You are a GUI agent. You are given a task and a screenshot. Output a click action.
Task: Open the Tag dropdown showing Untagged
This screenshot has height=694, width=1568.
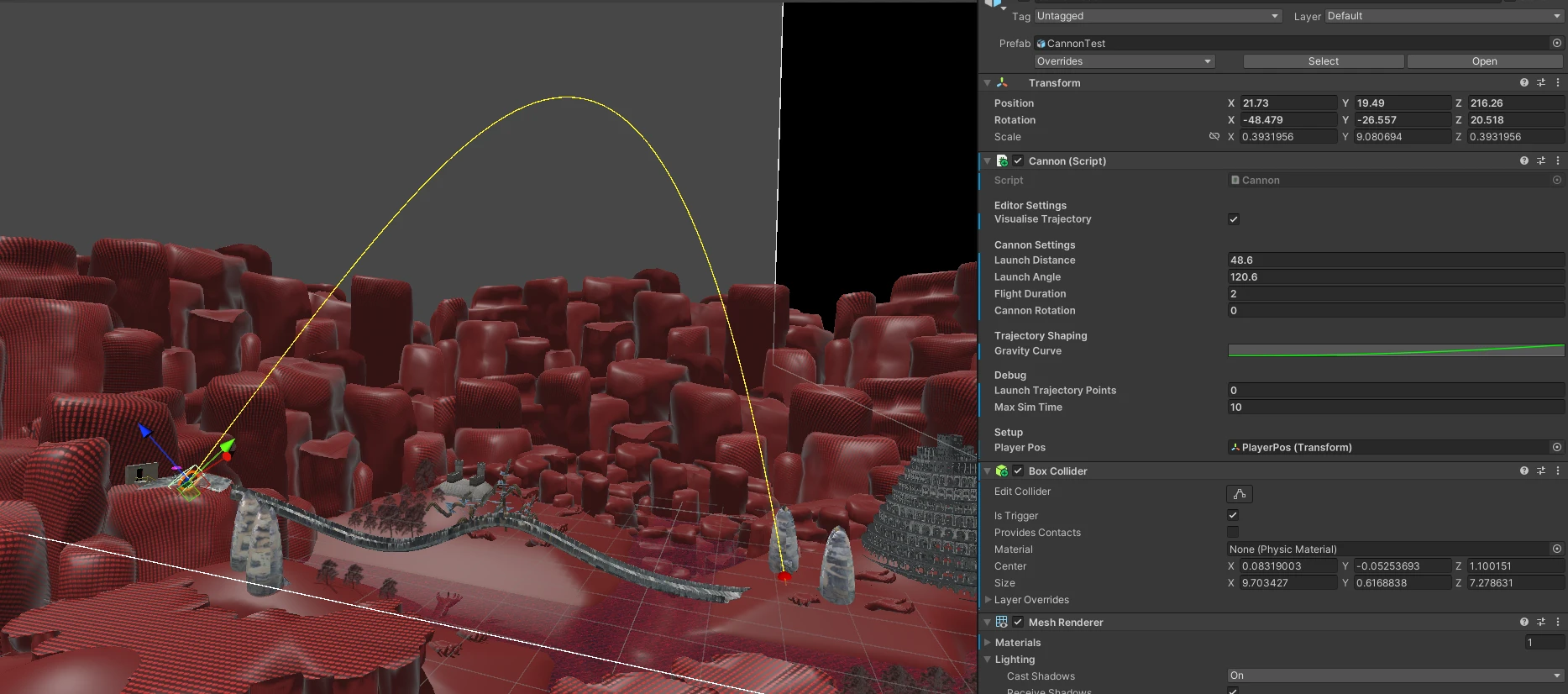click(1158, 16)
